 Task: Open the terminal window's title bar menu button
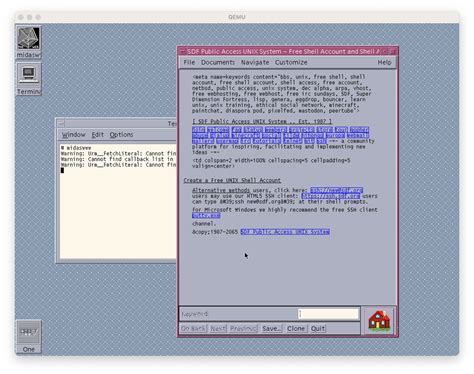61,123
